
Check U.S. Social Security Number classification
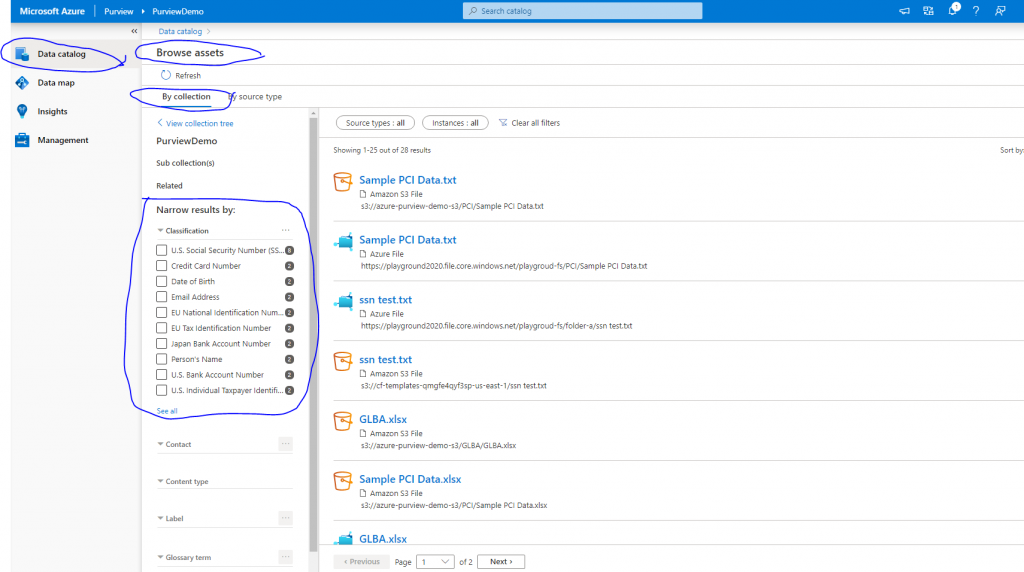click(x=161, y=250)
